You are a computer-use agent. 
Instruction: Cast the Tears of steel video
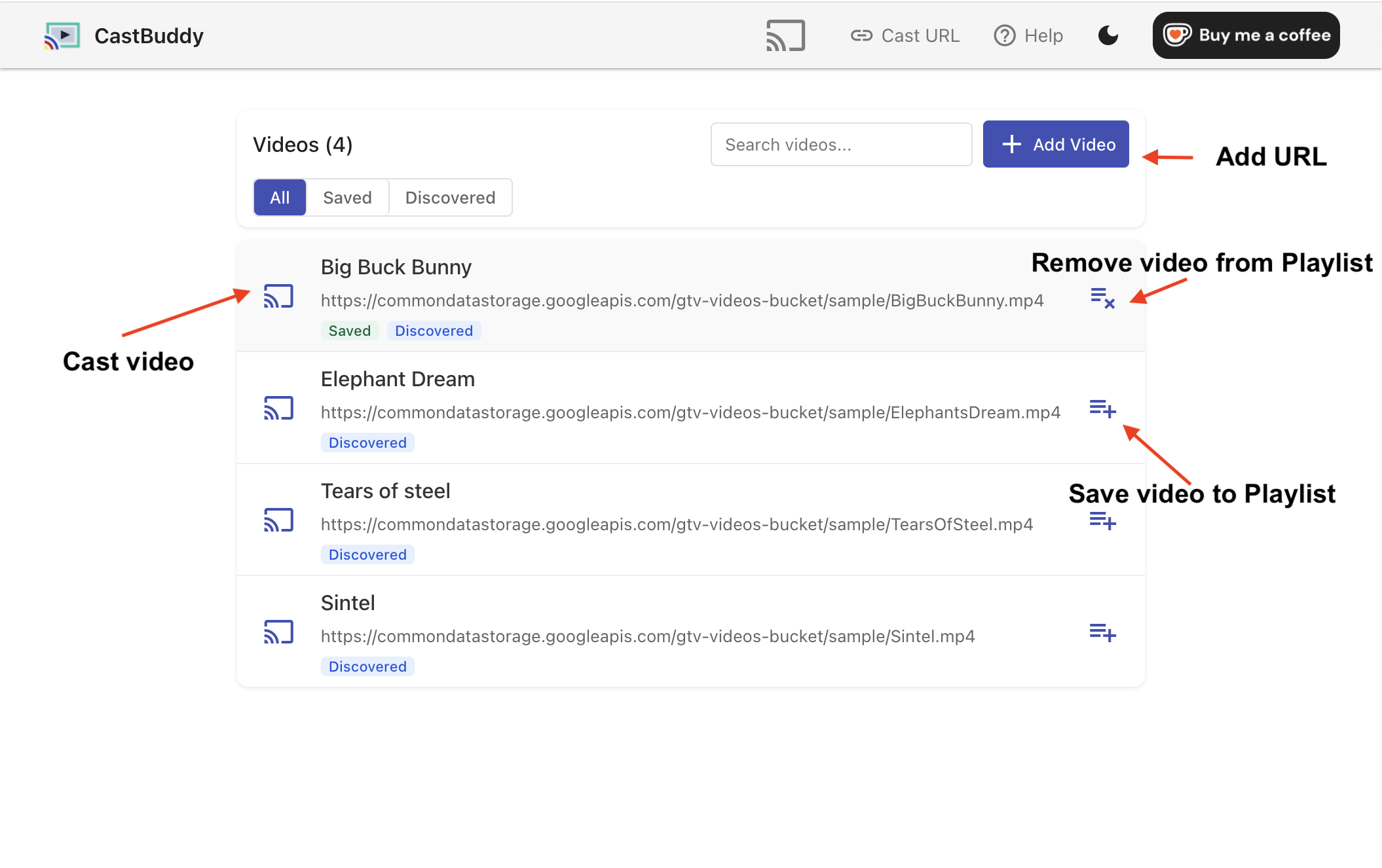(278, 520)
